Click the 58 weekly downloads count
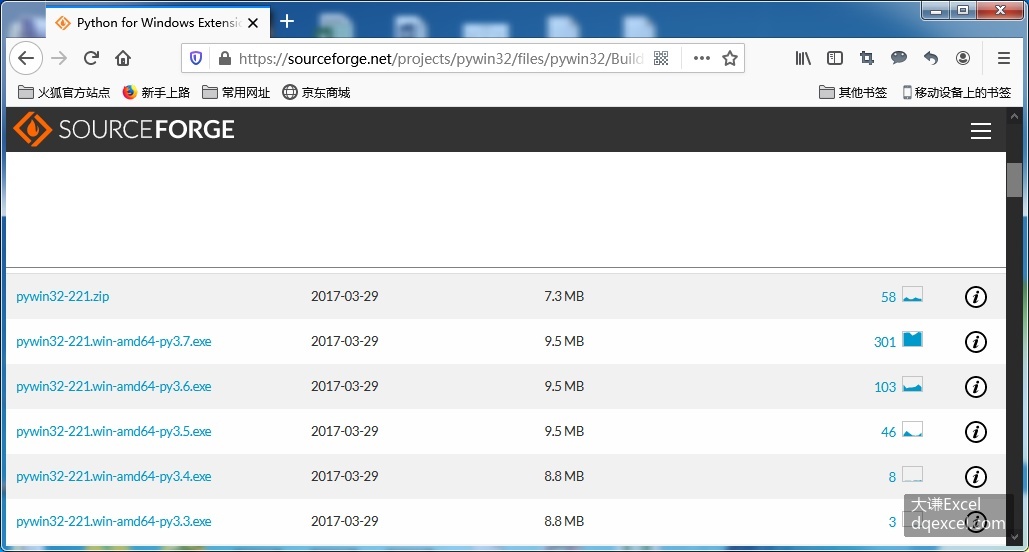 [x=889, y=297]
